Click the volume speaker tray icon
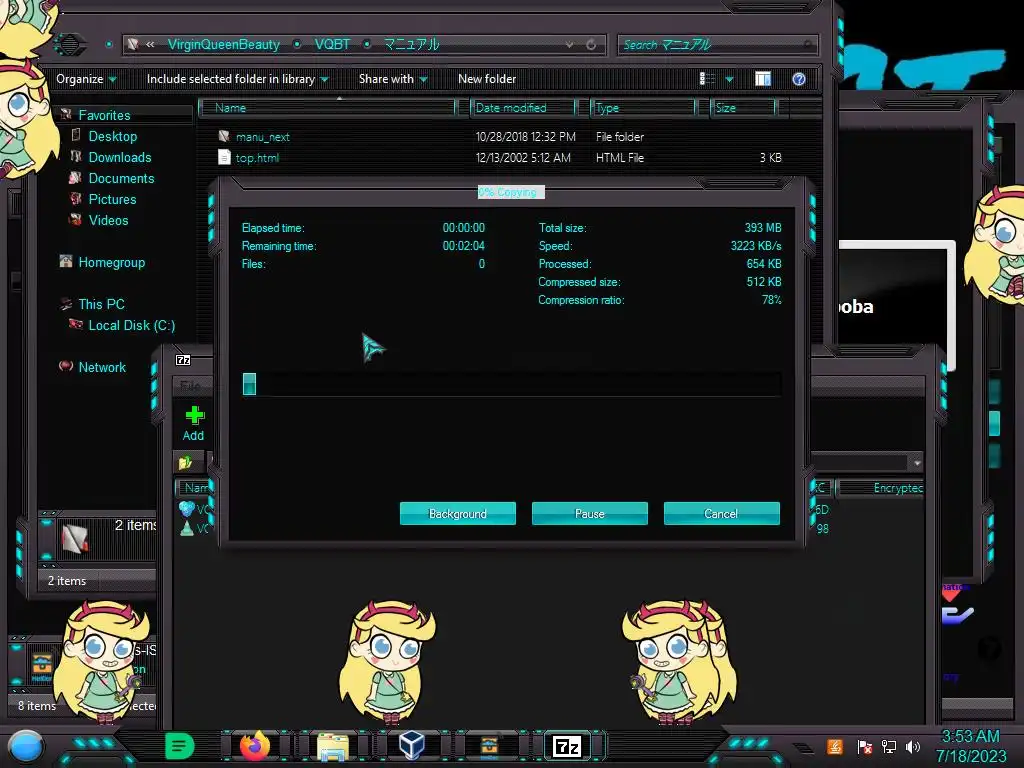This screenshot has height=768, width=1024. (x=913, y=746)
